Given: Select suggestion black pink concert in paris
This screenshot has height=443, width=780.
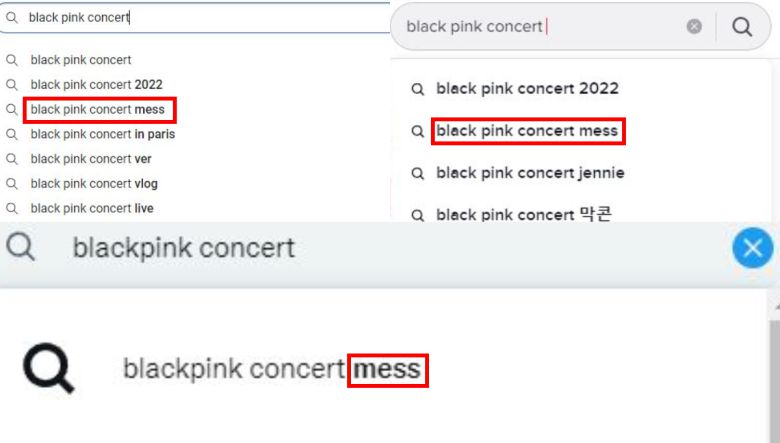Looking at the screenshot, I should click(103, 134).
